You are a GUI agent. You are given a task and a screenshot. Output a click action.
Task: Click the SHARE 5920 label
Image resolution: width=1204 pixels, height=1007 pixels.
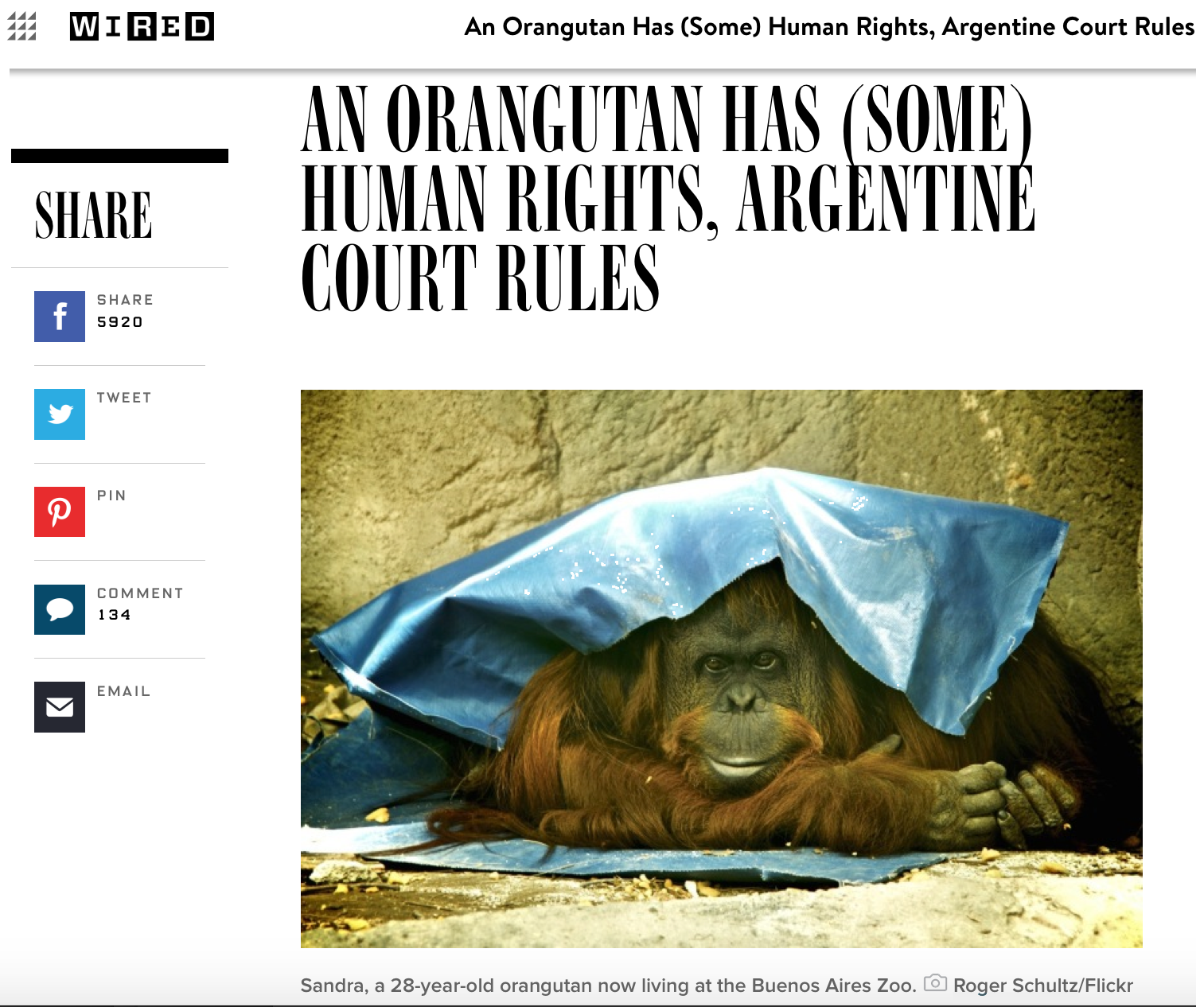pos(125,311)
